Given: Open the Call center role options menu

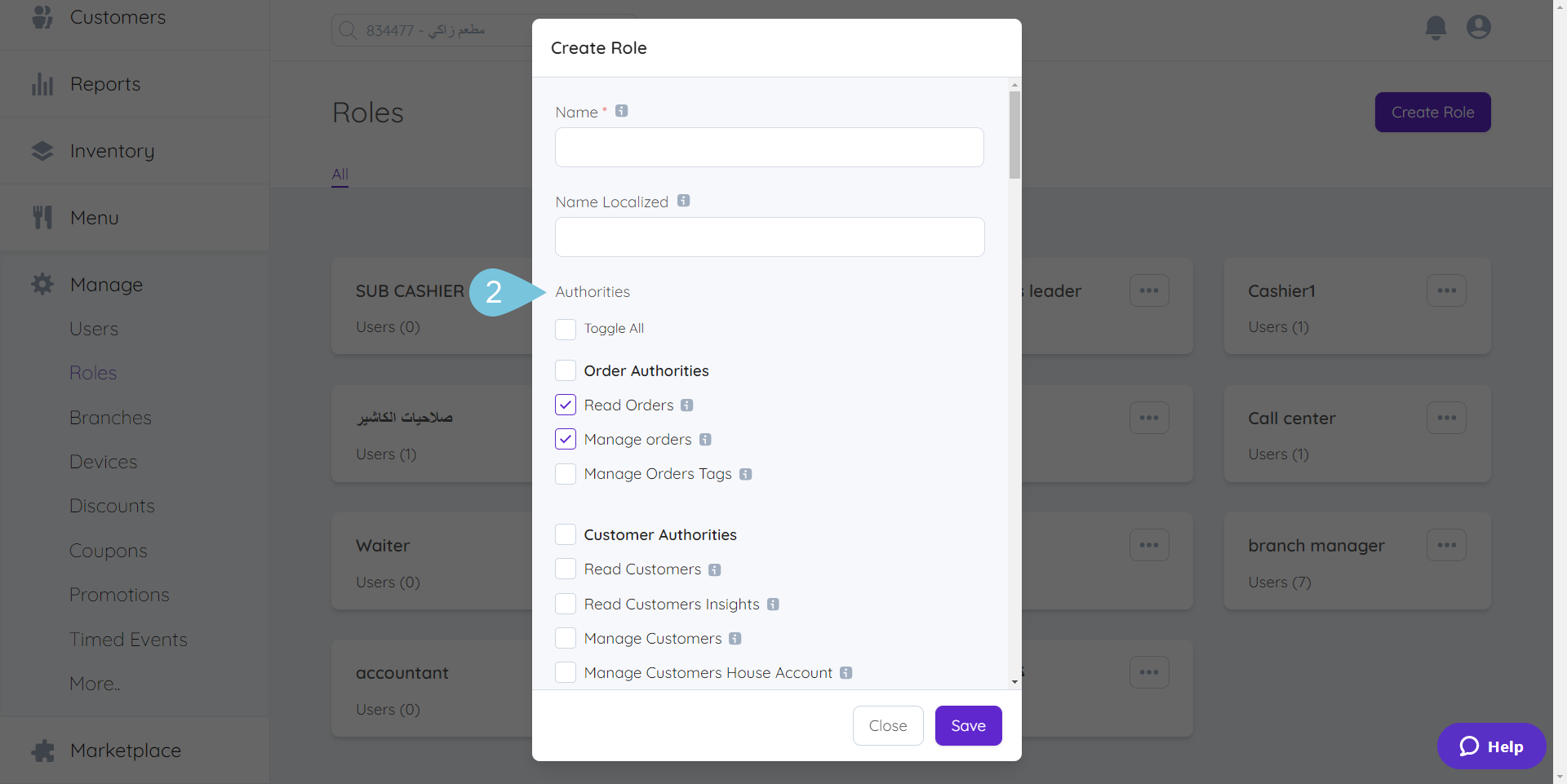Looking at the screenshot, I should pos(1446,419).
